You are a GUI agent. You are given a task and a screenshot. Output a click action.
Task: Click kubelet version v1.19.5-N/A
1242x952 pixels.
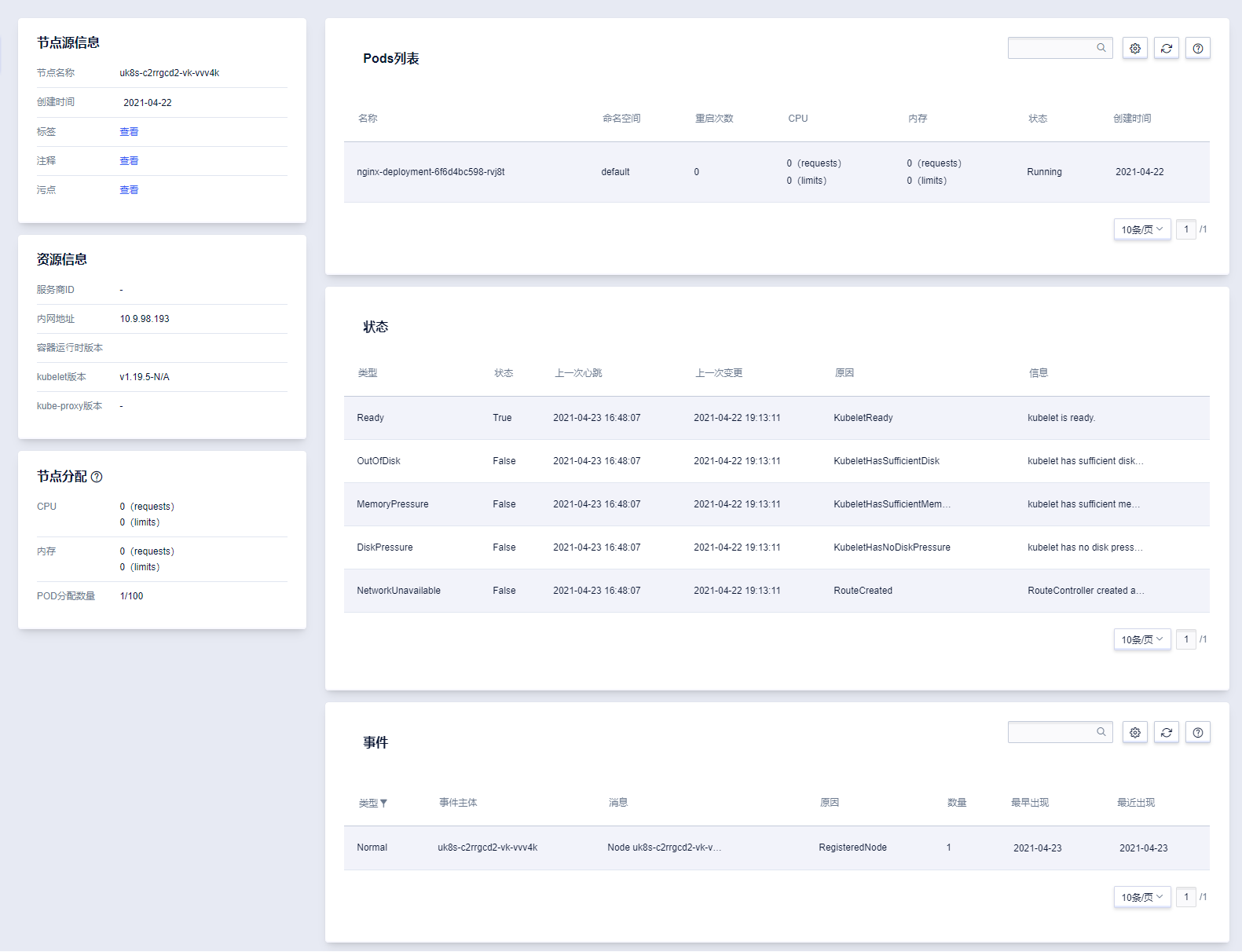pyautogui.click(x=145, y=377)
